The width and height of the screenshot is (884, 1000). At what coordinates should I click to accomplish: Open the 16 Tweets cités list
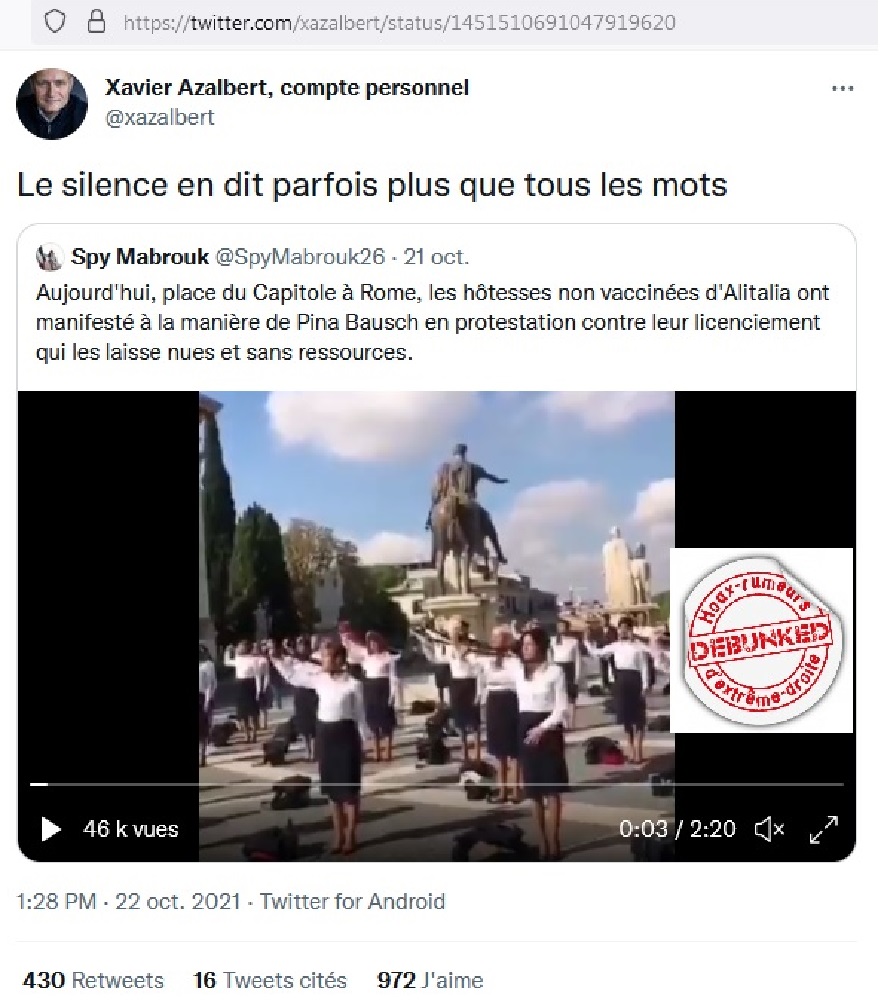(270, 980)
